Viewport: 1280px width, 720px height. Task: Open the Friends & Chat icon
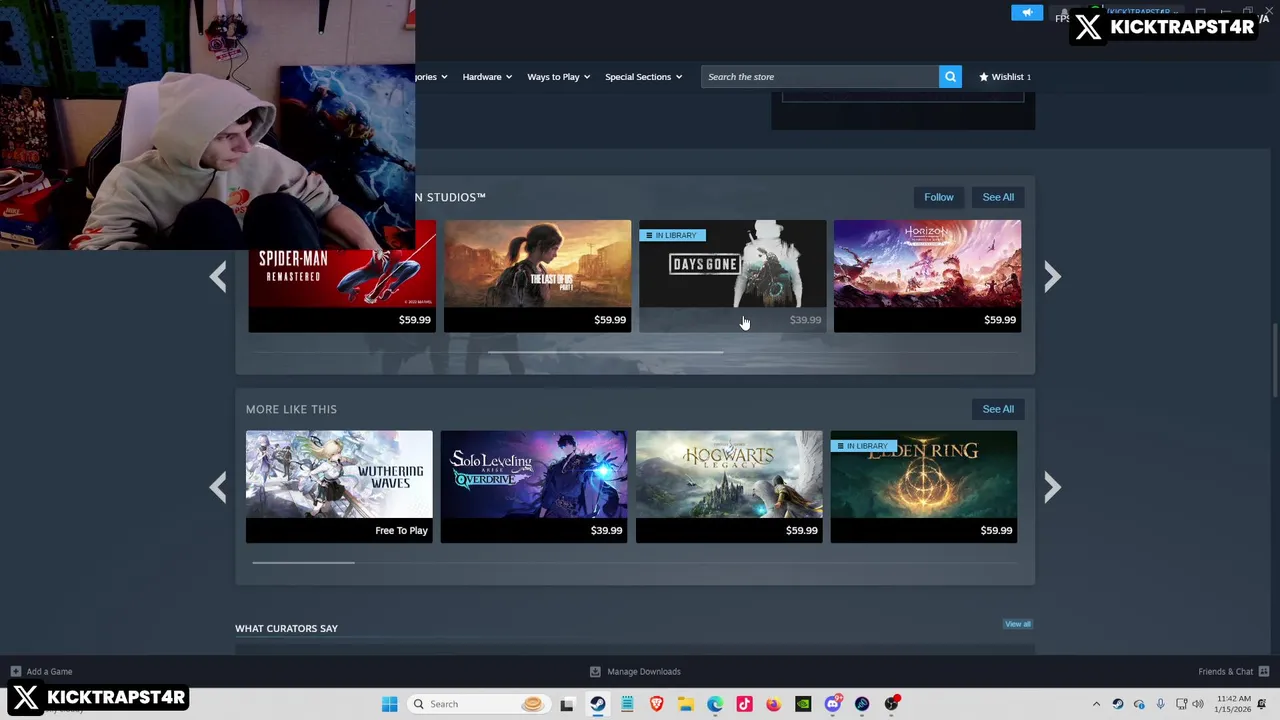[1264, 671]
